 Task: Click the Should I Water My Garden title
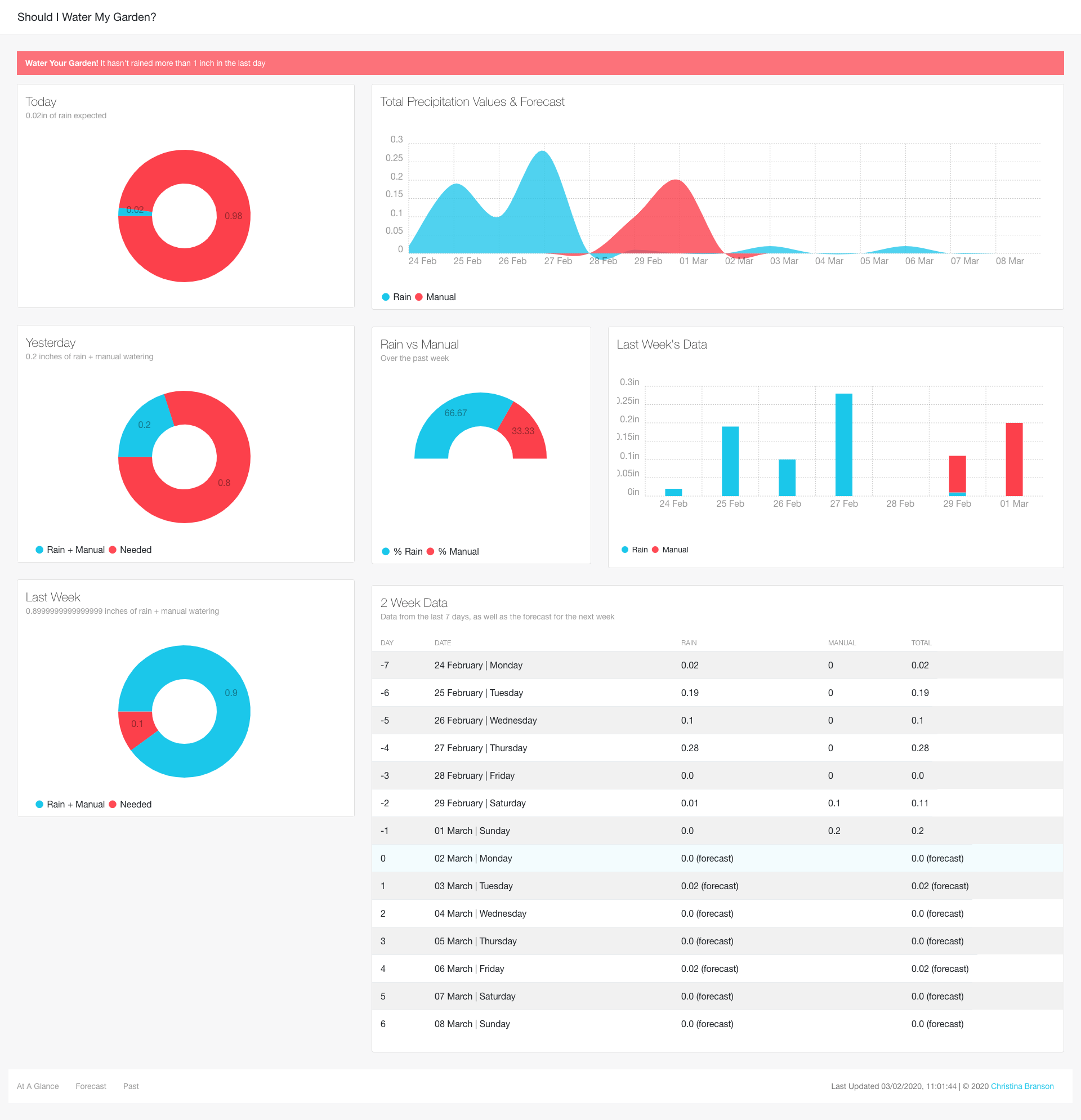pos(87,17)
